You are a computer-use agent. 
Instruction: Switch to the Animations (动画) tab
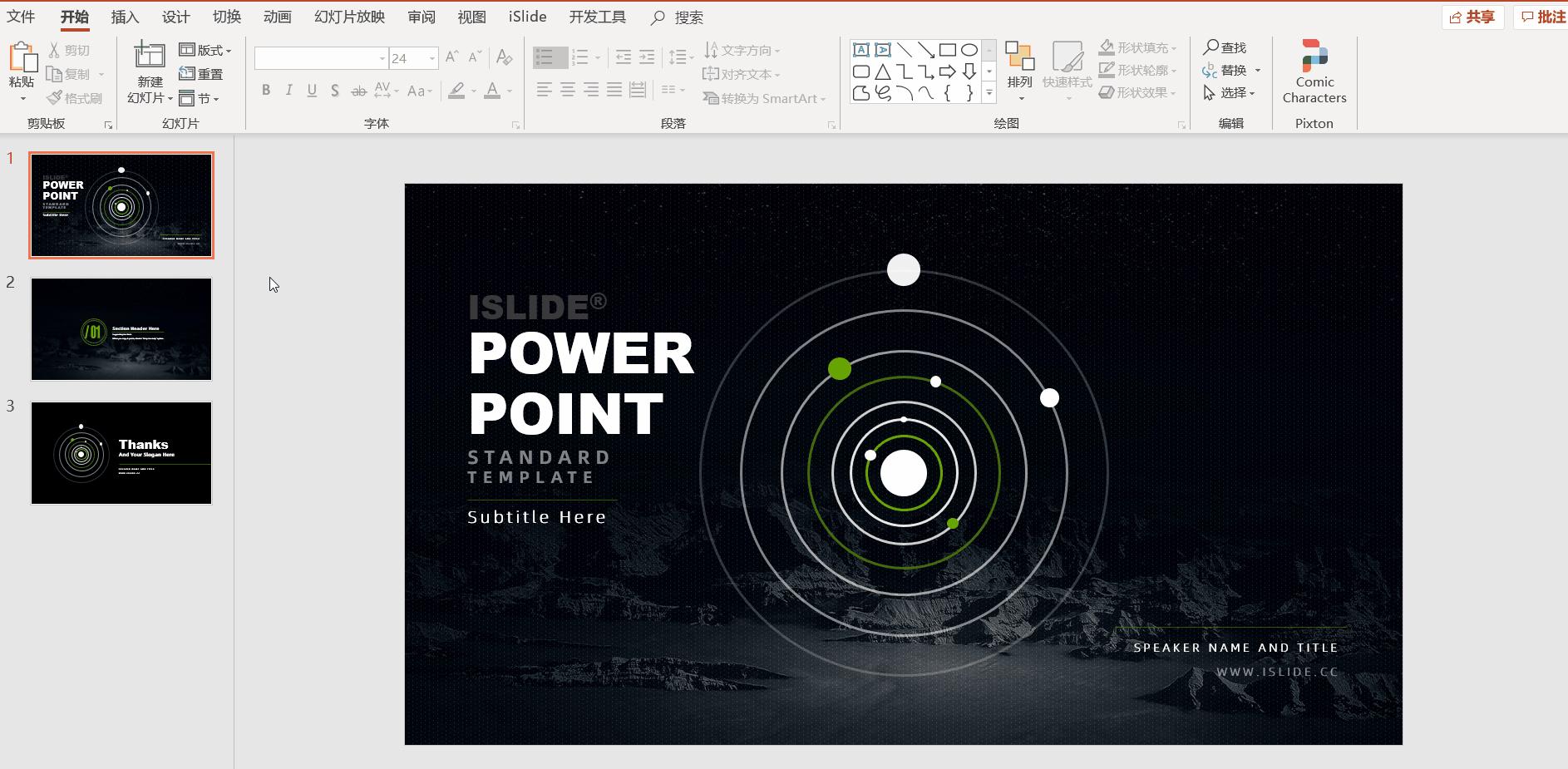point(277,17)
